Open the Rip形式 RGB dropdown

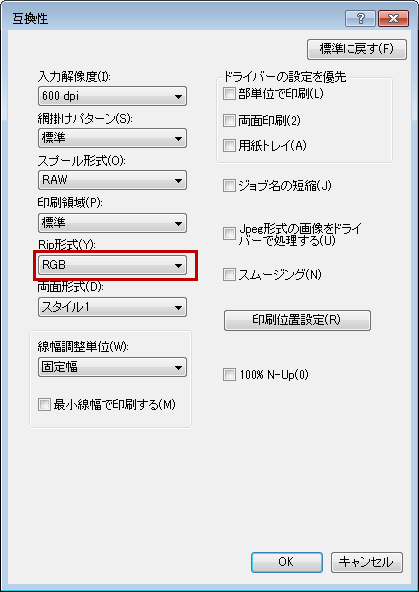(112, 265)
